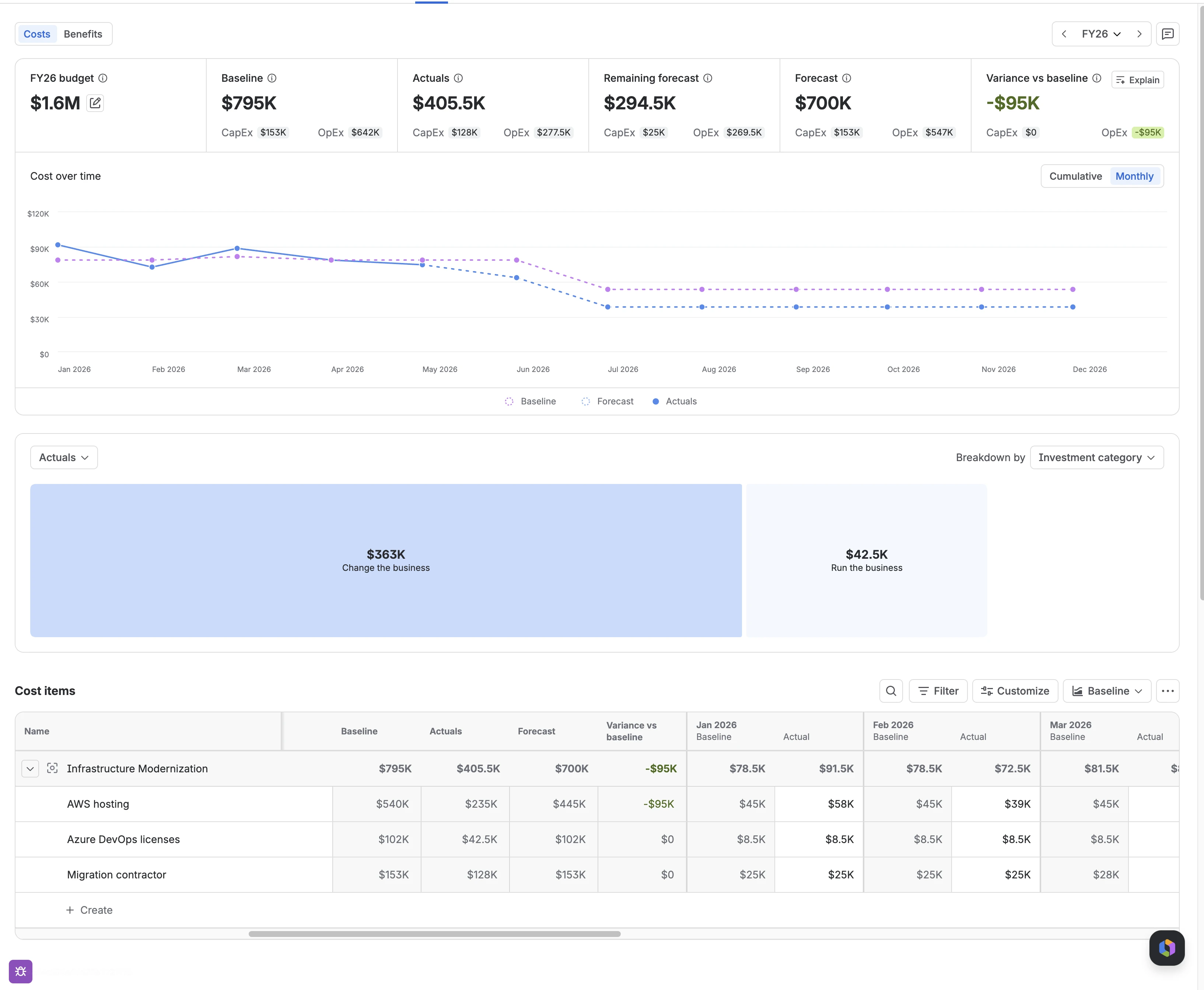The image size is (1204, 990).
Task: Click the Feb 2026 column group header
Action: pyautogui.click(x=893, y=725)
